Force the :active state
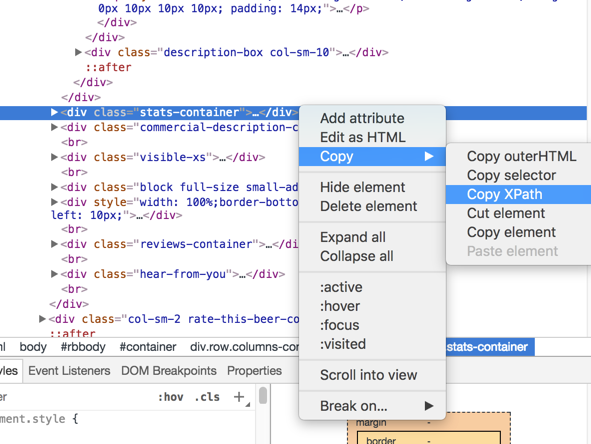591x444 pixels. click(x=372, y=287)
